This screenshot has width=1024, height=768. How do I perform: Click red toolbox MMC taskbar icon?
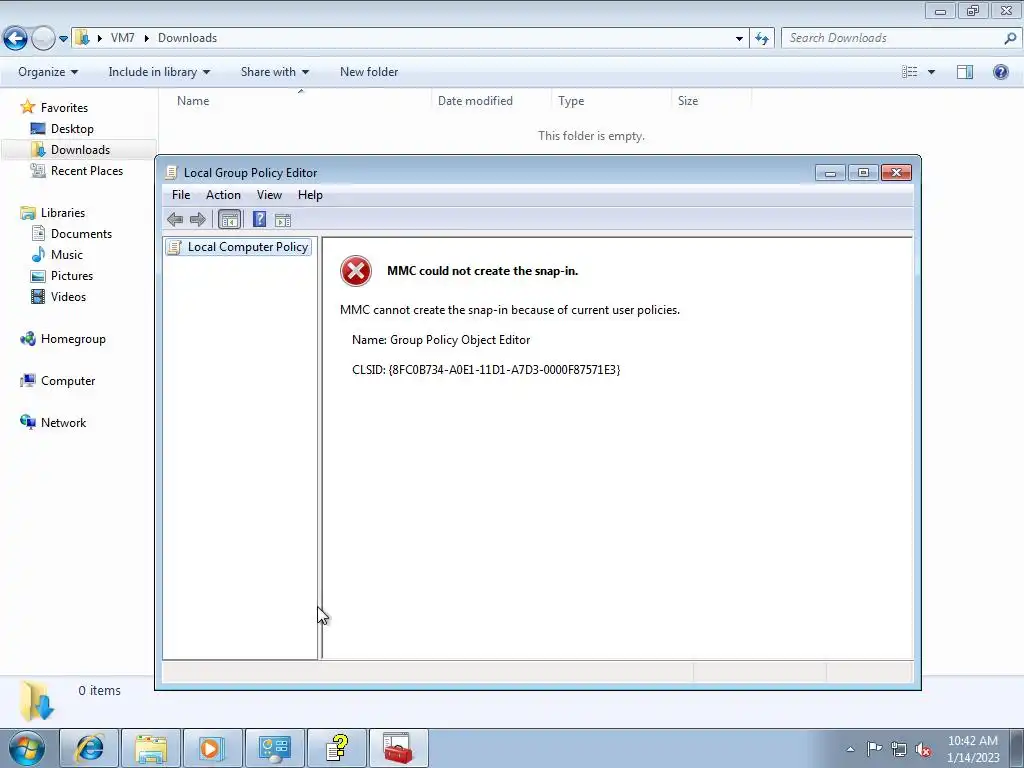pyautogui.click(x=399, y=748)
